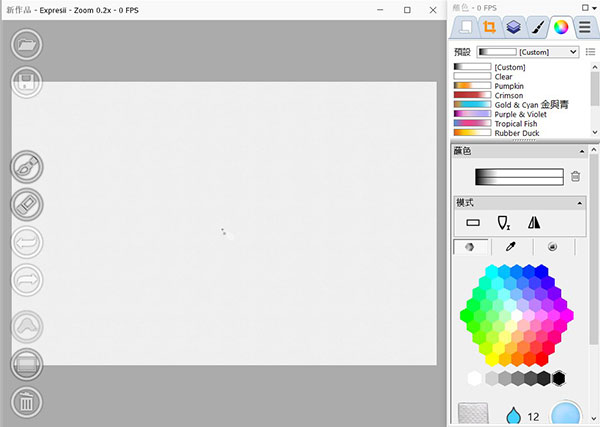Click the light blue color circle at bottom right

pos(566,413)
